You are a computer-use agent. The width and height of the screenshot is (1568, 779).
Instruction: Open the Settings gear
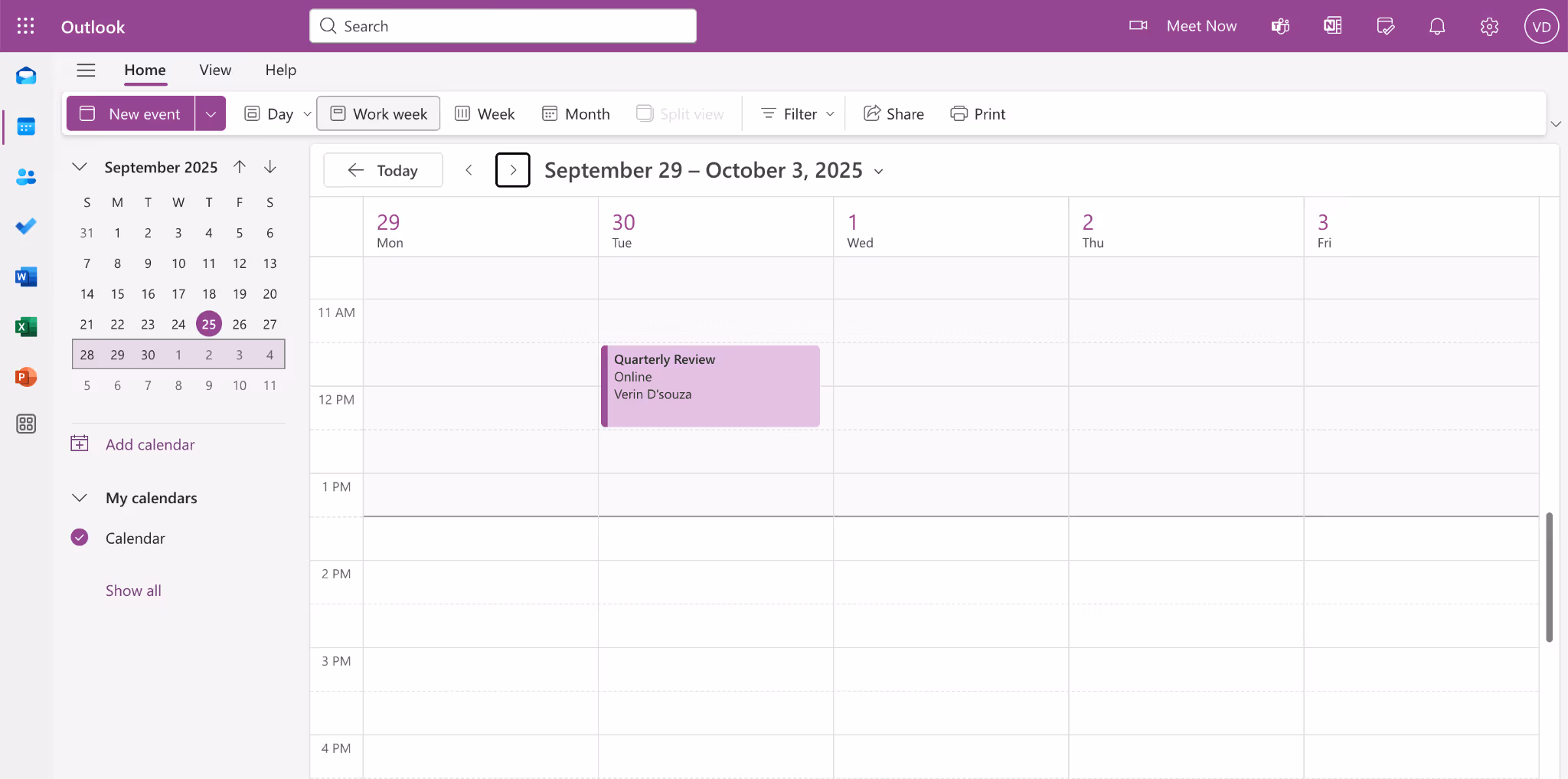click(1488, 26)
